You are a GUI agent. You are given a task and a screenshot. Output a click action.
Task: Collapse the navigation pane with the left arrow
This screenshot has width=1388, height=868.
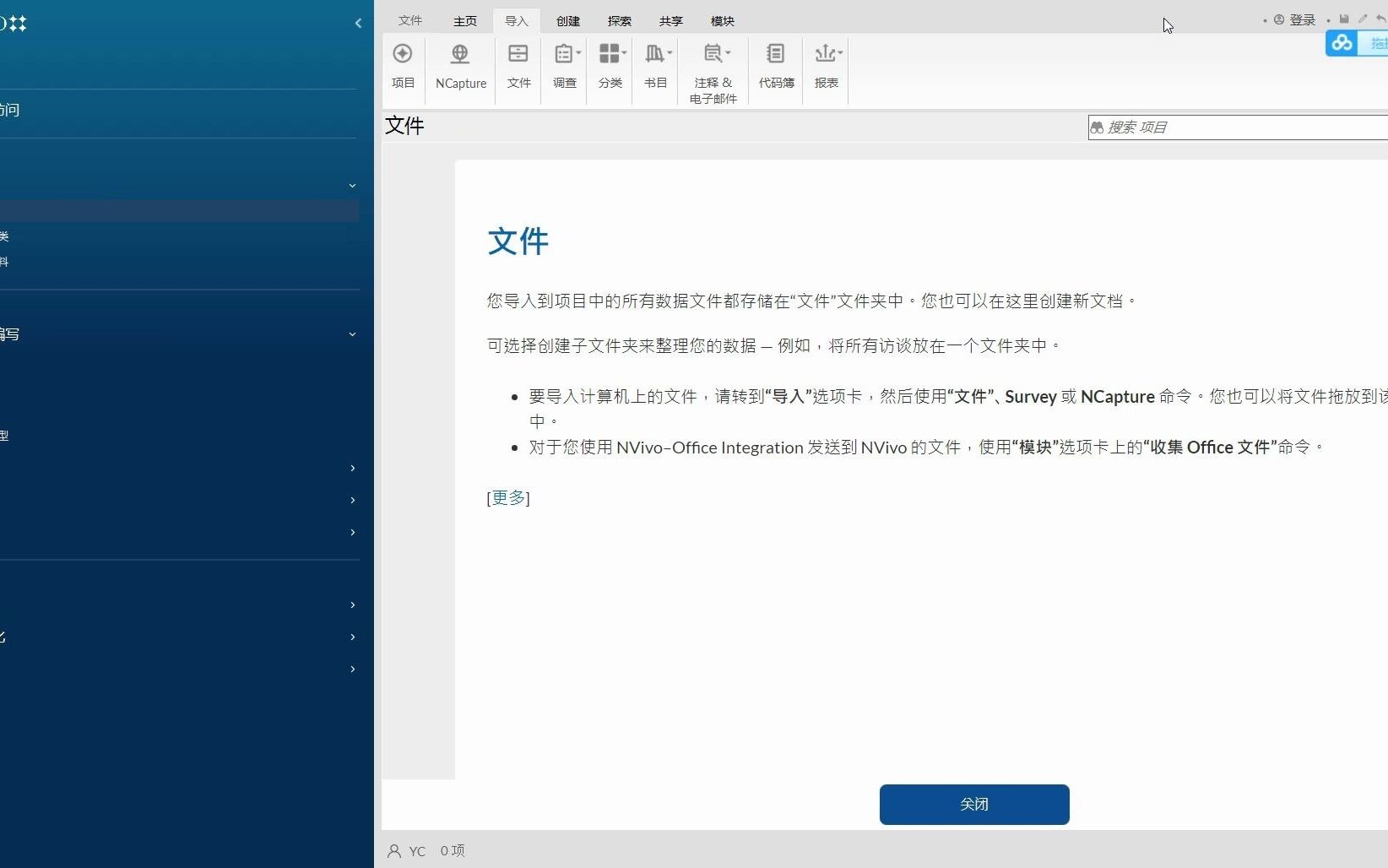click(358, 24)
